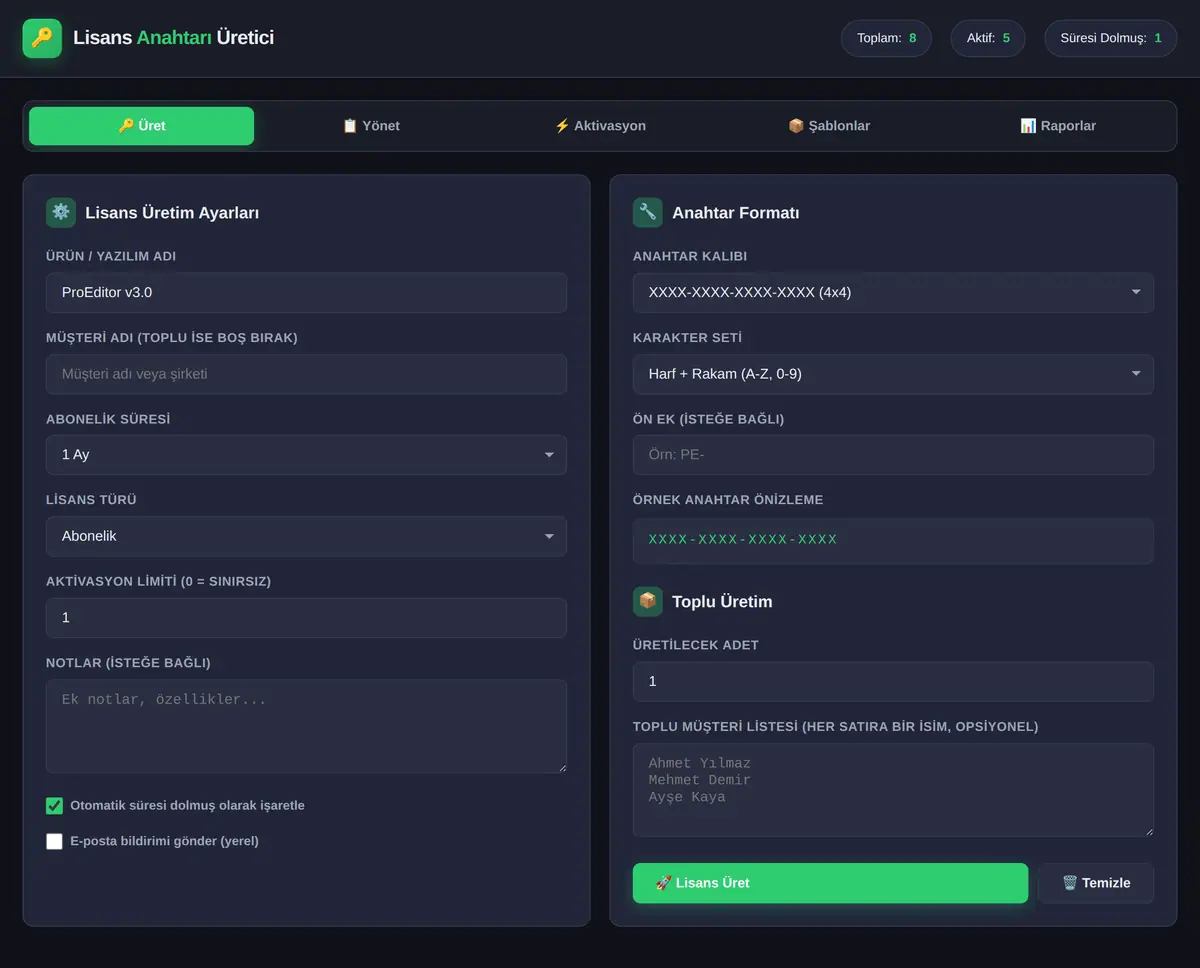Click the Lisans Üret button
This screenshot has height=968, width=1200.
click(x=830, y=883)
